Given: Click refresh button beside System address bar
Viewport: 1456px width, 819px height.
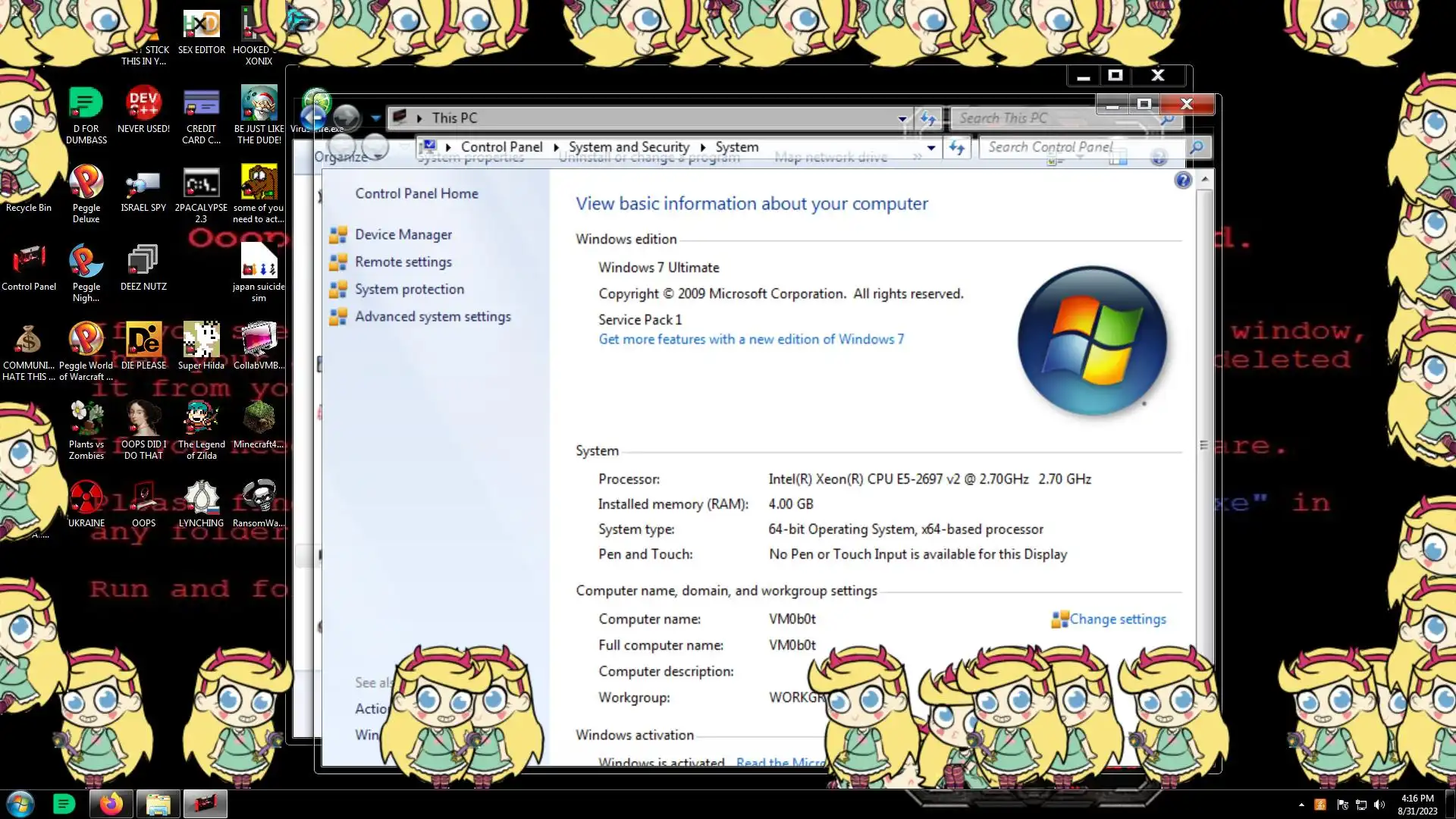Looking at the screenshot, I should pos(957,148).
